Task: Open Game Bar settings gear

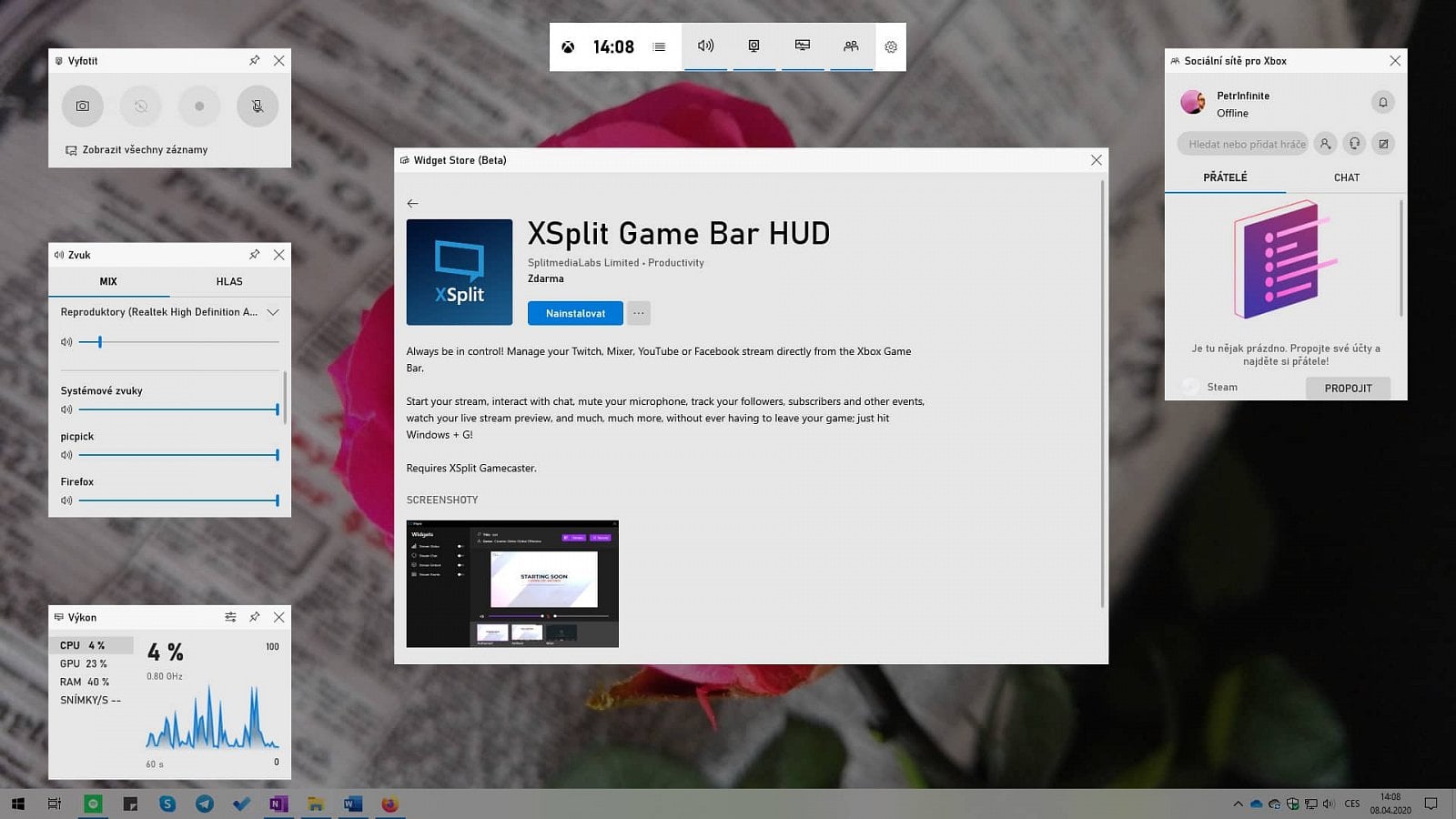Action: 891,47
